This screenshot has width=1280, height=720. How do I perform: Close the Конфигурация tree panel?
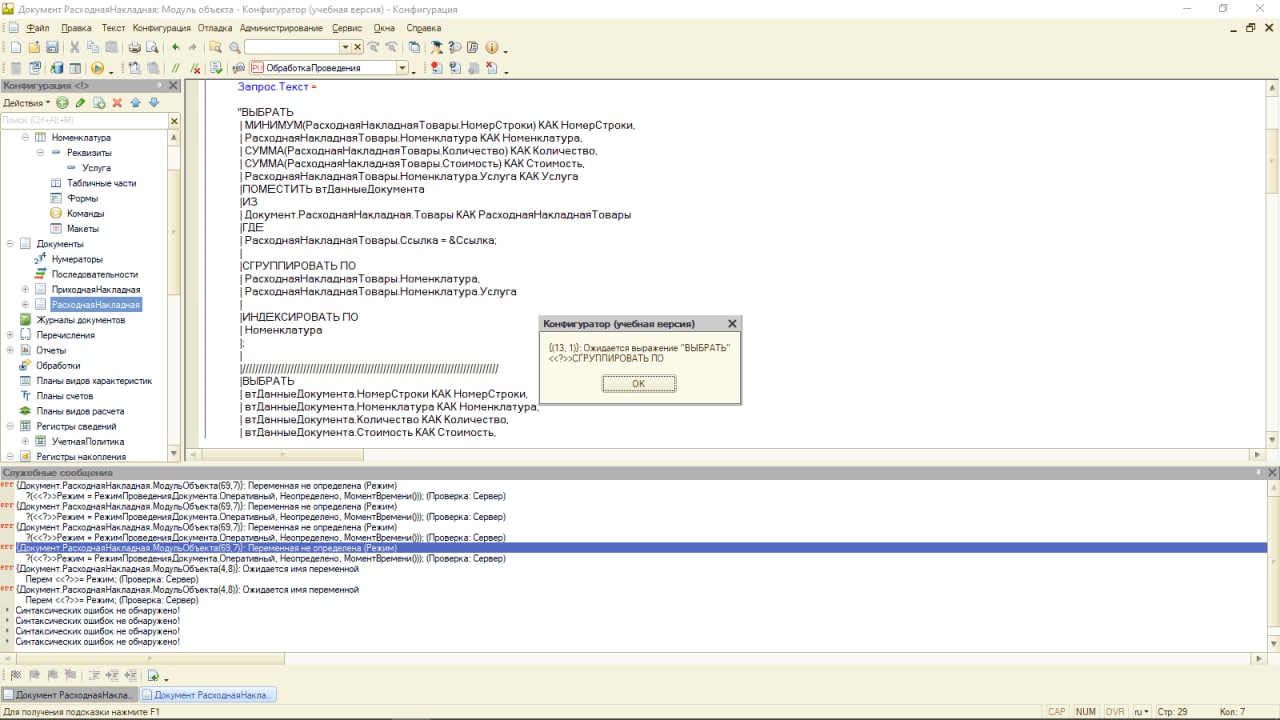click(x=173, y=86)
